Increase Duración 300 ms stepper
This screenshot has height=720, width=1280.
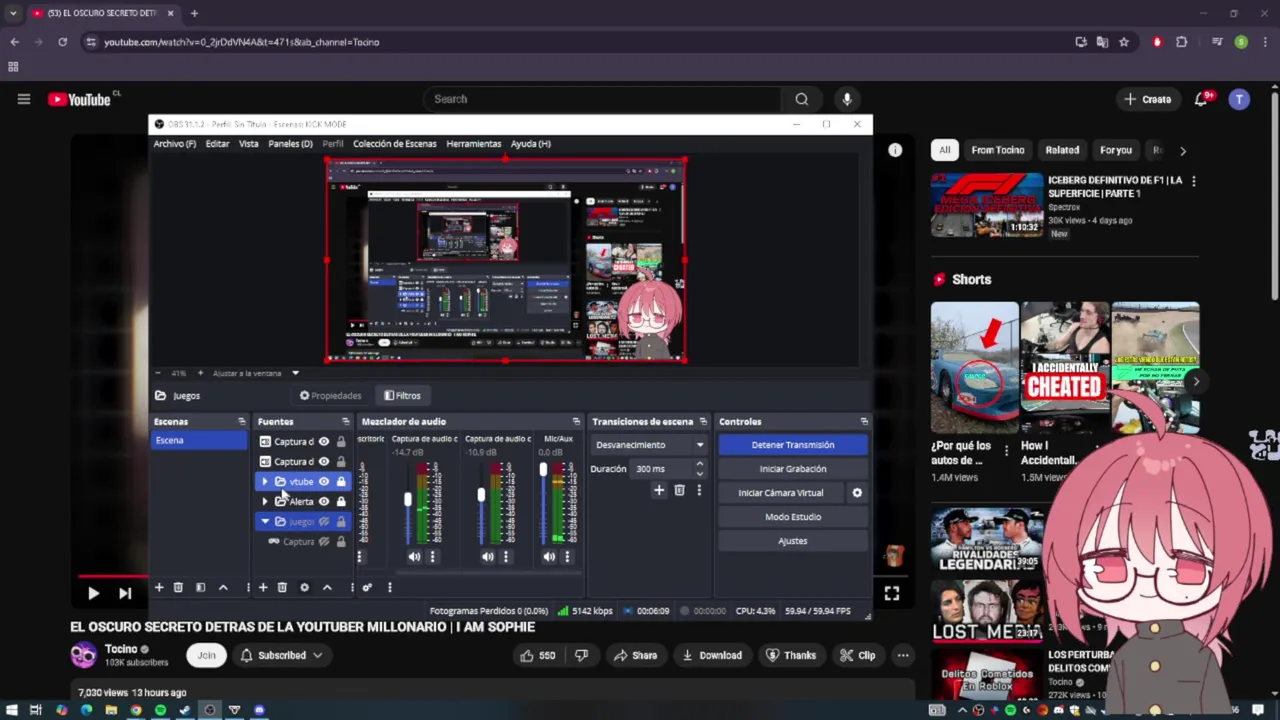point(699,464)
